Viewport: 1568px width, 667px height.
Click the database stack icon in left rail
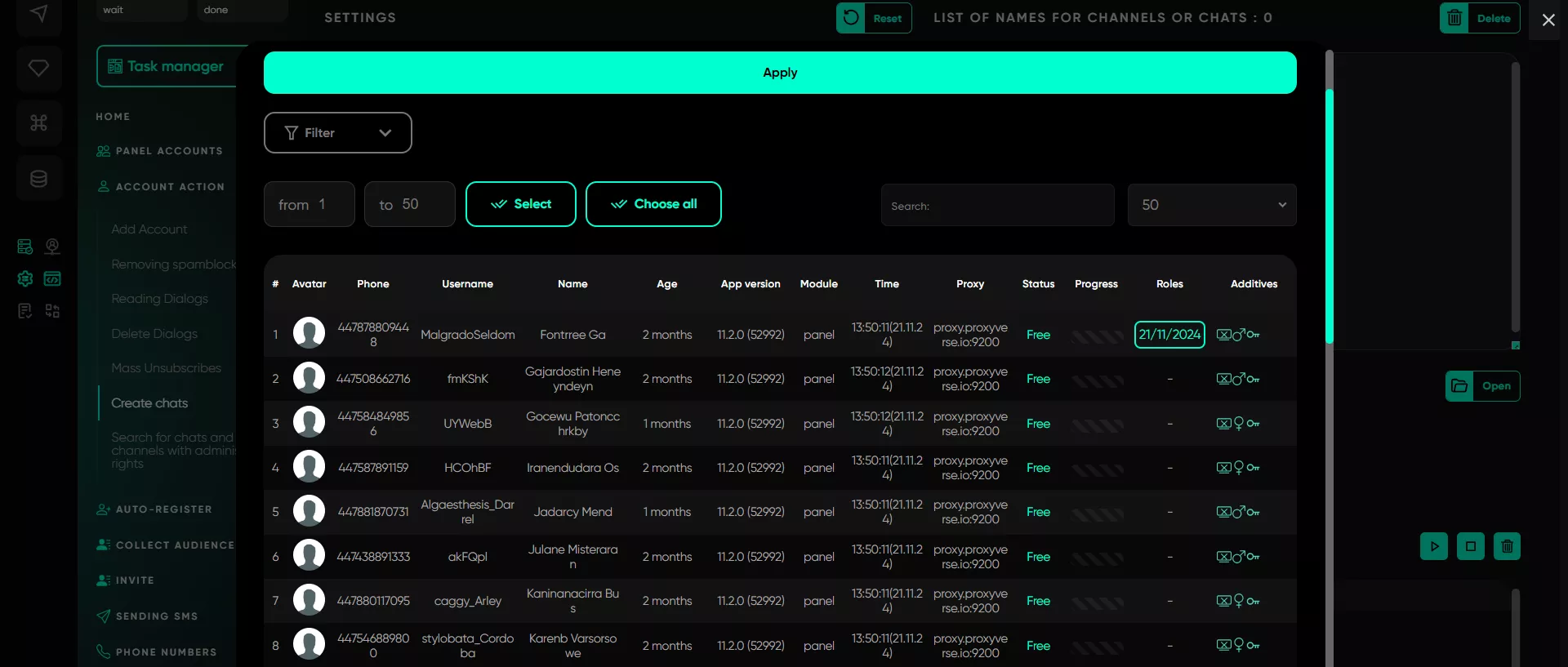(x=38, y=178)
